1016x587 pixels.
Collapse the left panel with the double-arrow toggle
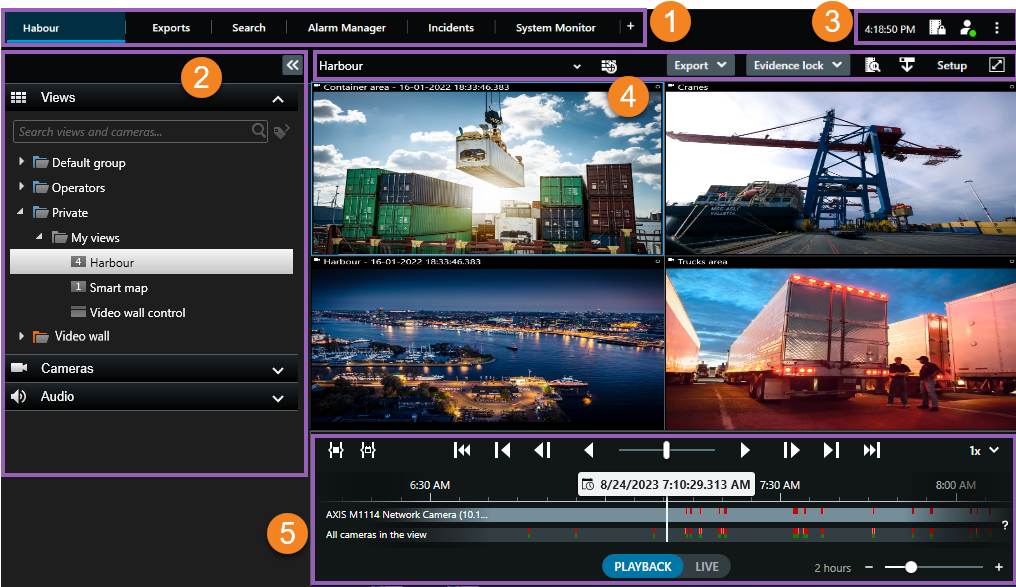pyautogui.click(x=292, y=64)
